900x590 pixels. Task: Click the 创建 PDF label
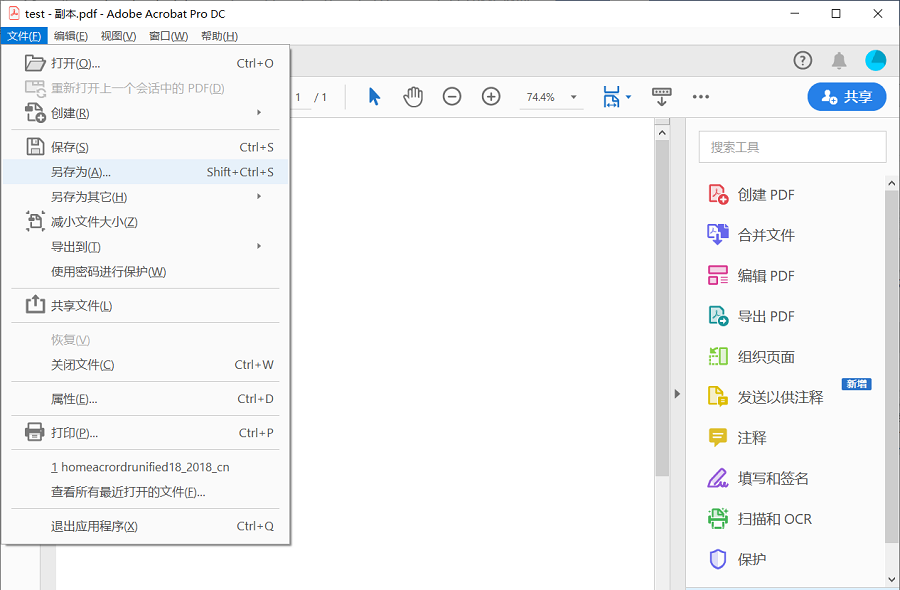point(766,195)
